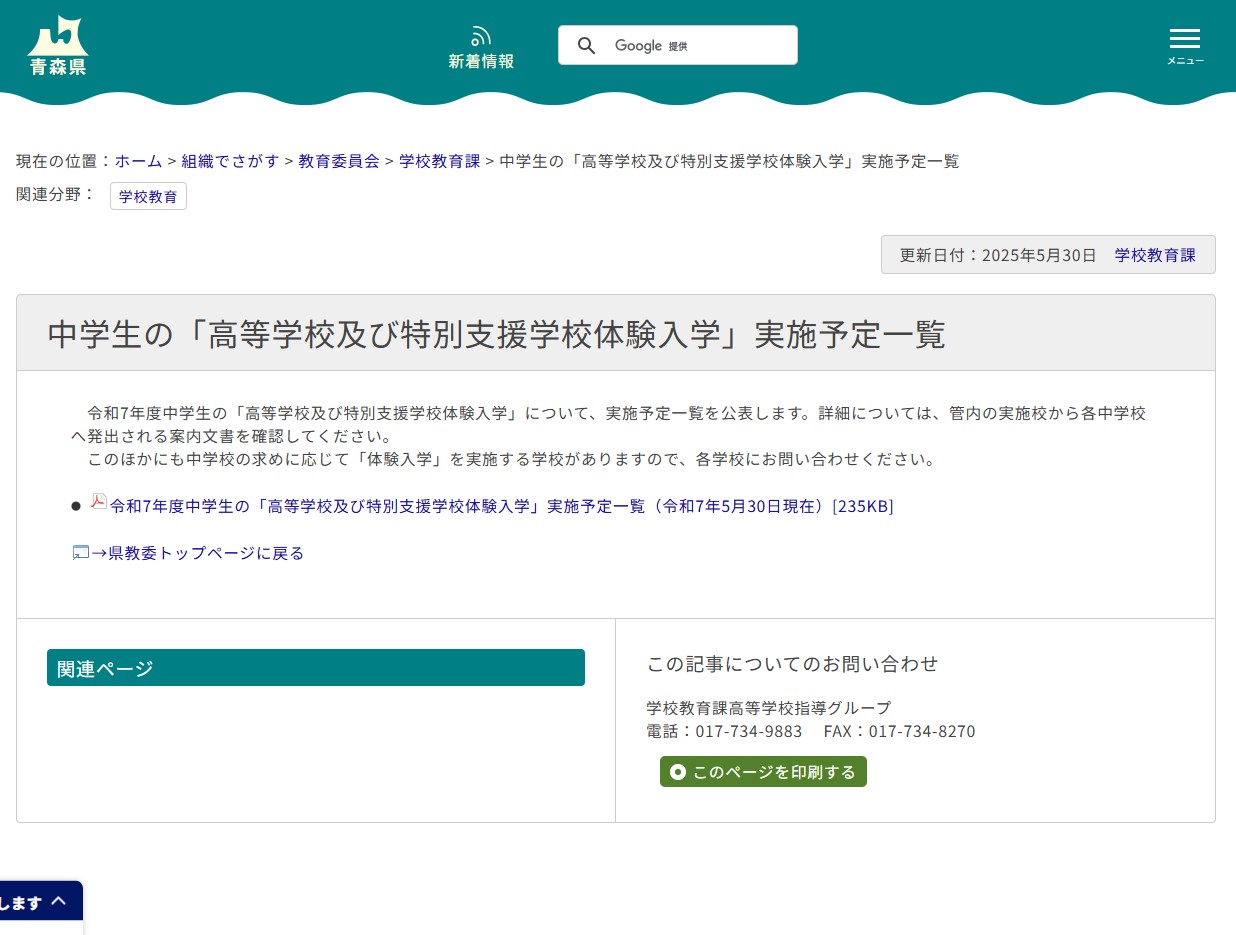This screenshot has height=935, width=1236.
Task: Navigate to ホーム via the breadcrumb
Action: coord(138,160)
